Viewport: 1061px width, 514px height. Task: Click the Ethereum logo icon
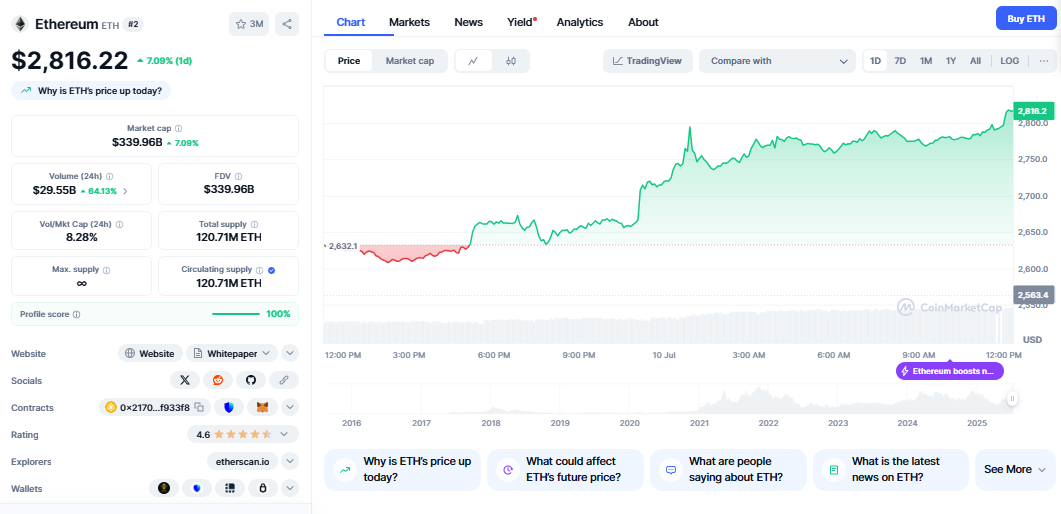click(20, 24)
